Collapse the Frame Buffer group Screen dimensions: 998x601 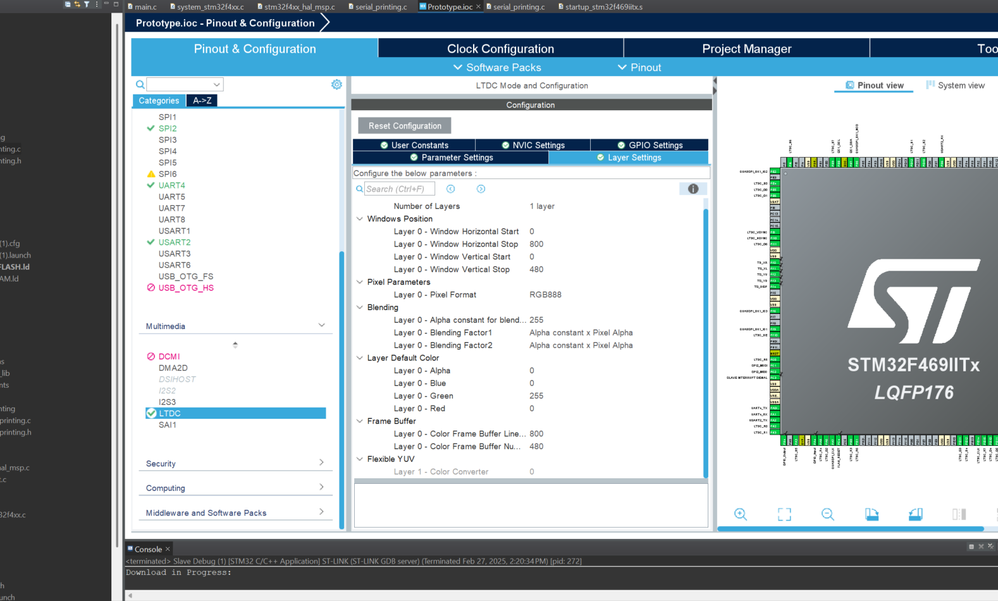360,421
